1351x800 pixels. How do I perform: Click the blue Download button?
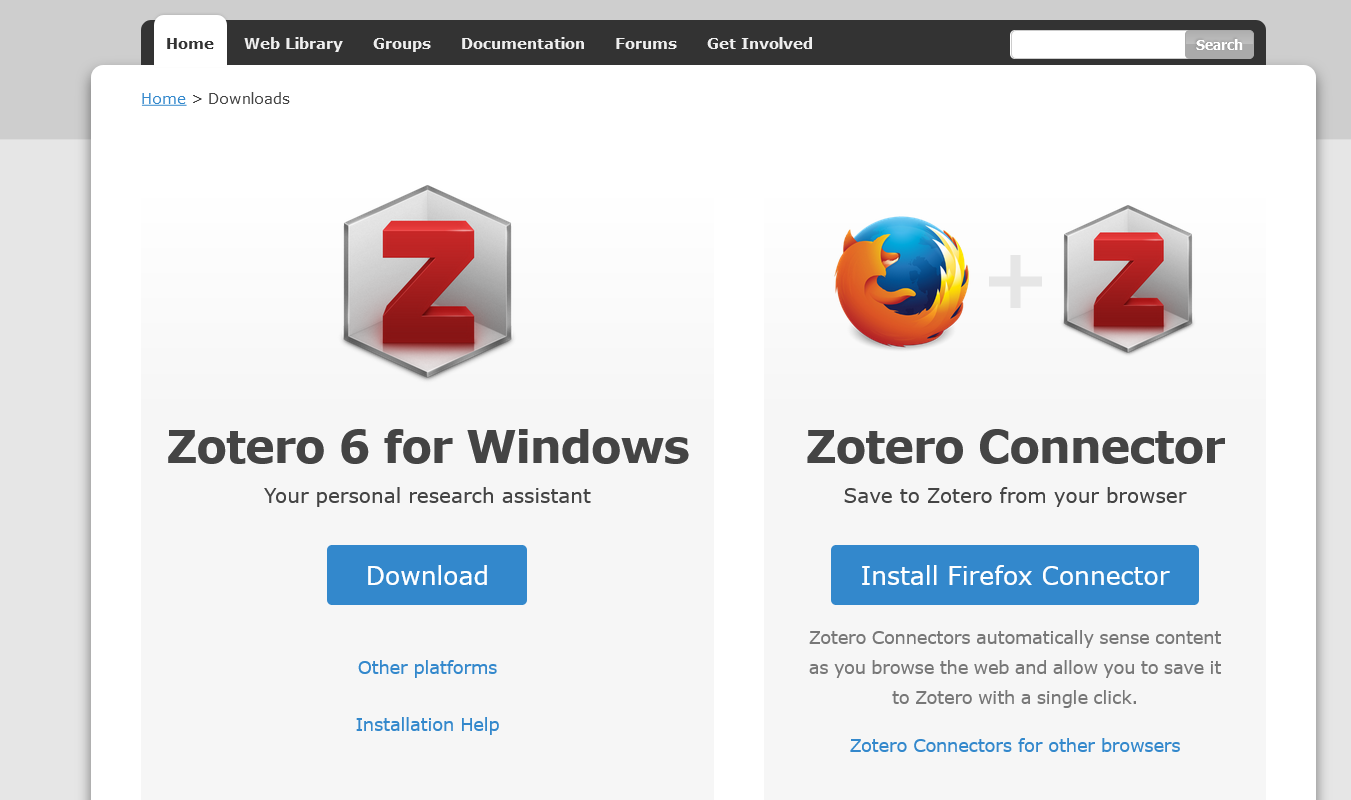coord(427,575)
